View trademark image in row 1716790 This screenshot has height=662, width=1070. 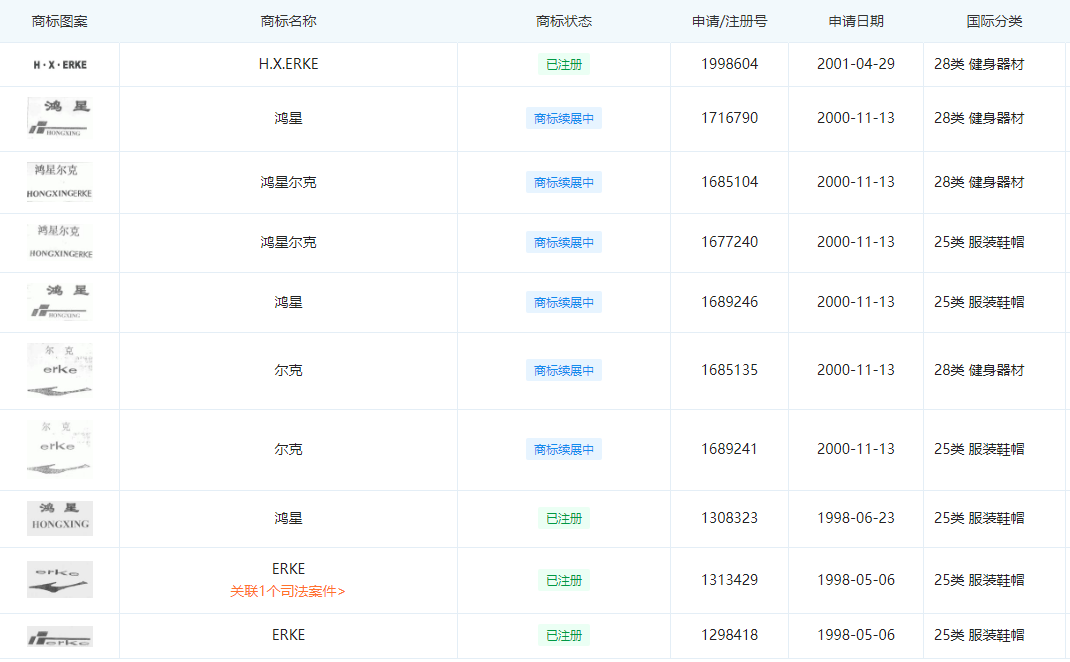point(60,118)
